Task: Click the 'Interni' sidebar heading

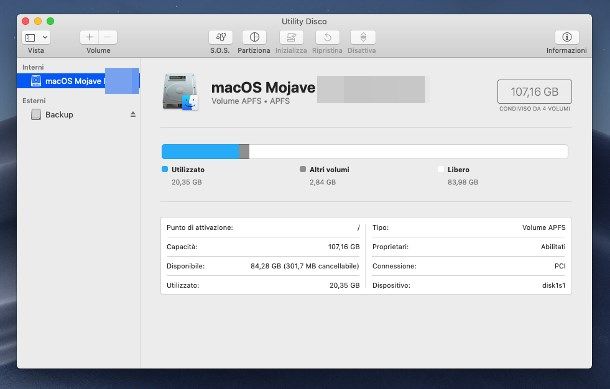Action: (33, 67)
